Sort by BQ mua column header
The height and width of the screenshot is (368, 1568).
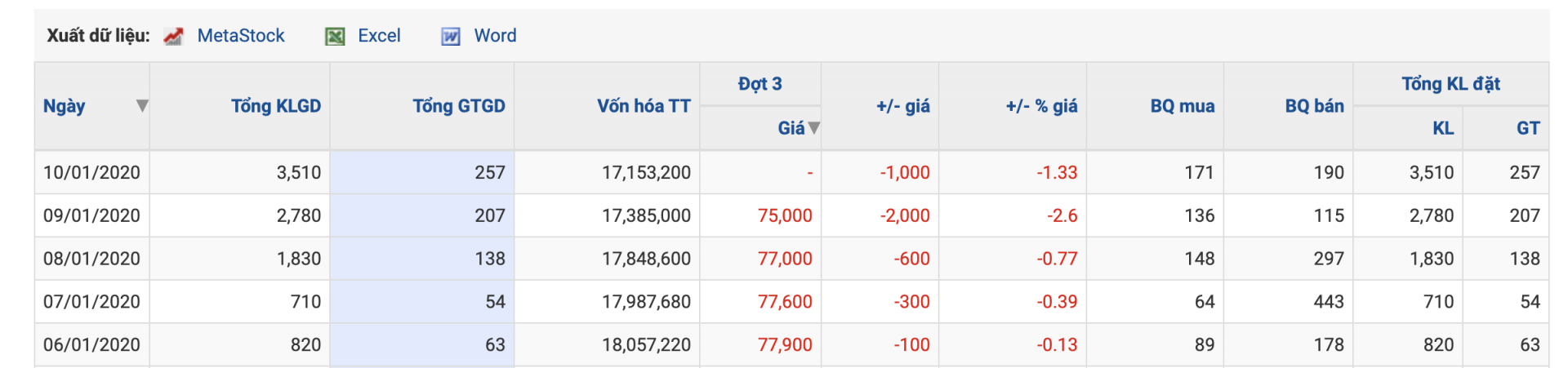coord(1183,106)
